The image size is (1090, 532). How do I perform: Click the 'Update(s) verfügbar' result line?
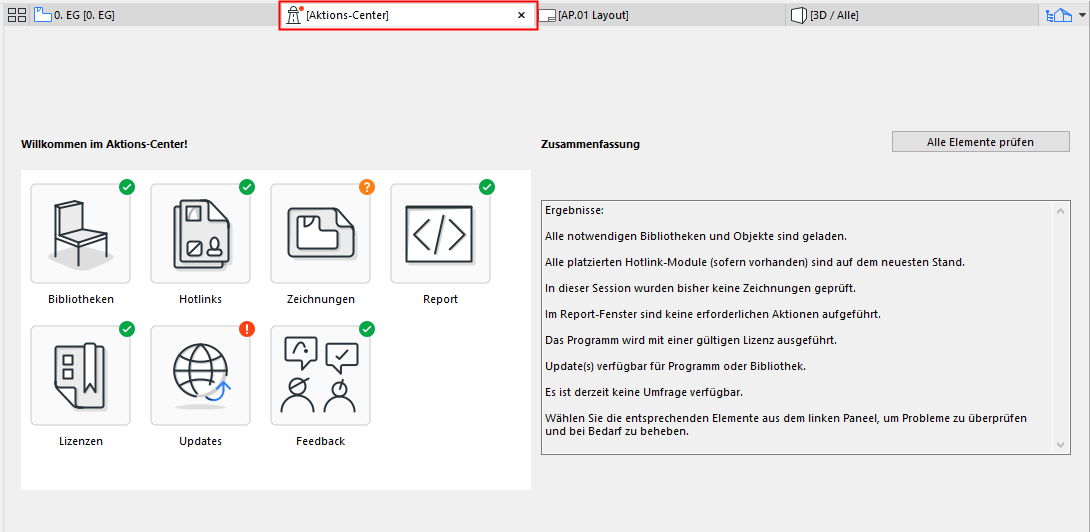[x=676, y=366]
